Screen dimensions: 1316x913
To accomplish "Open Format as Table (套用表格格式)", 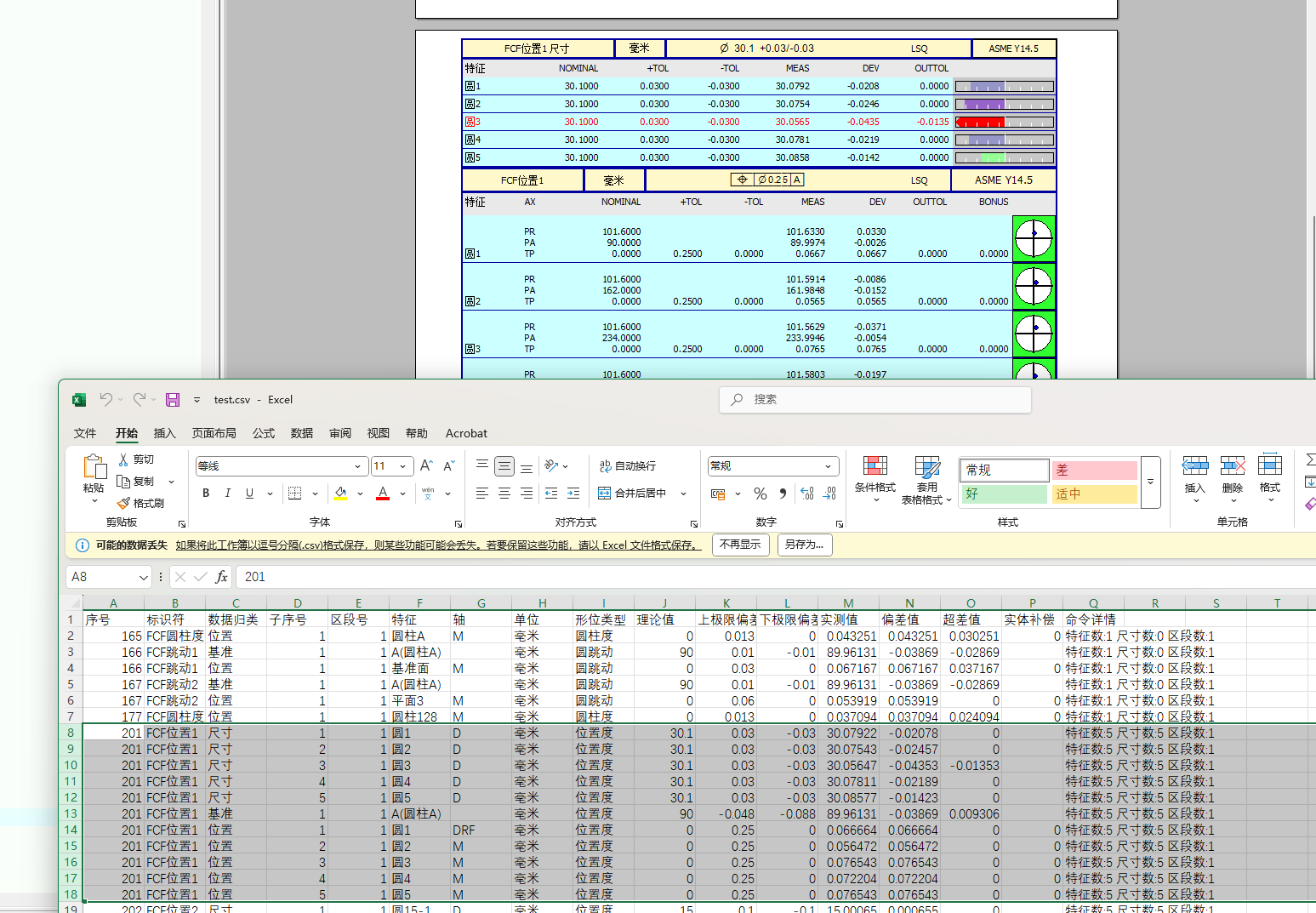I will [x=926, y=480].
